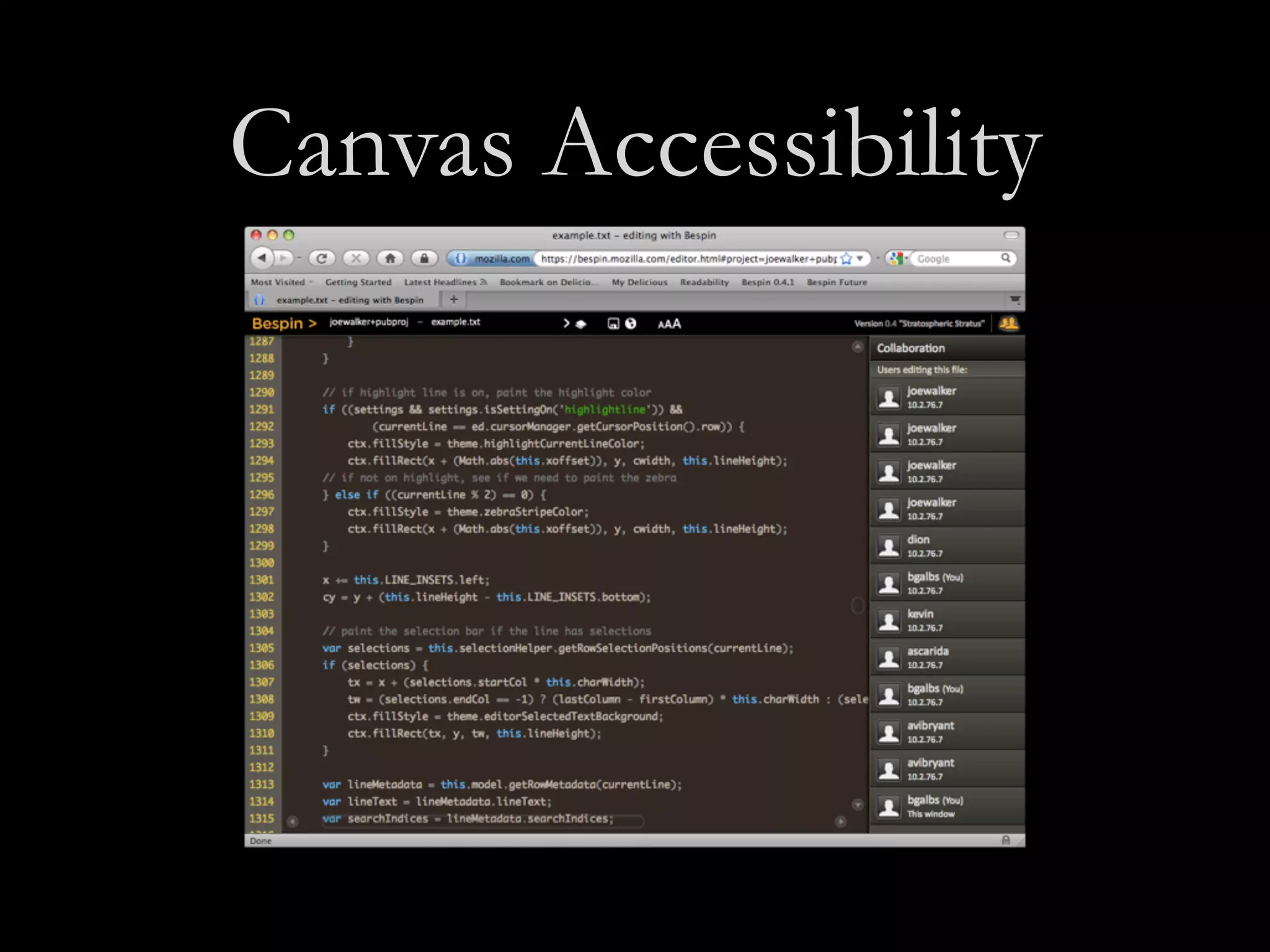This screenshot has width=1270, height=952.
Task: Open the Bespin Future bookmark
Action: point(837,282)
